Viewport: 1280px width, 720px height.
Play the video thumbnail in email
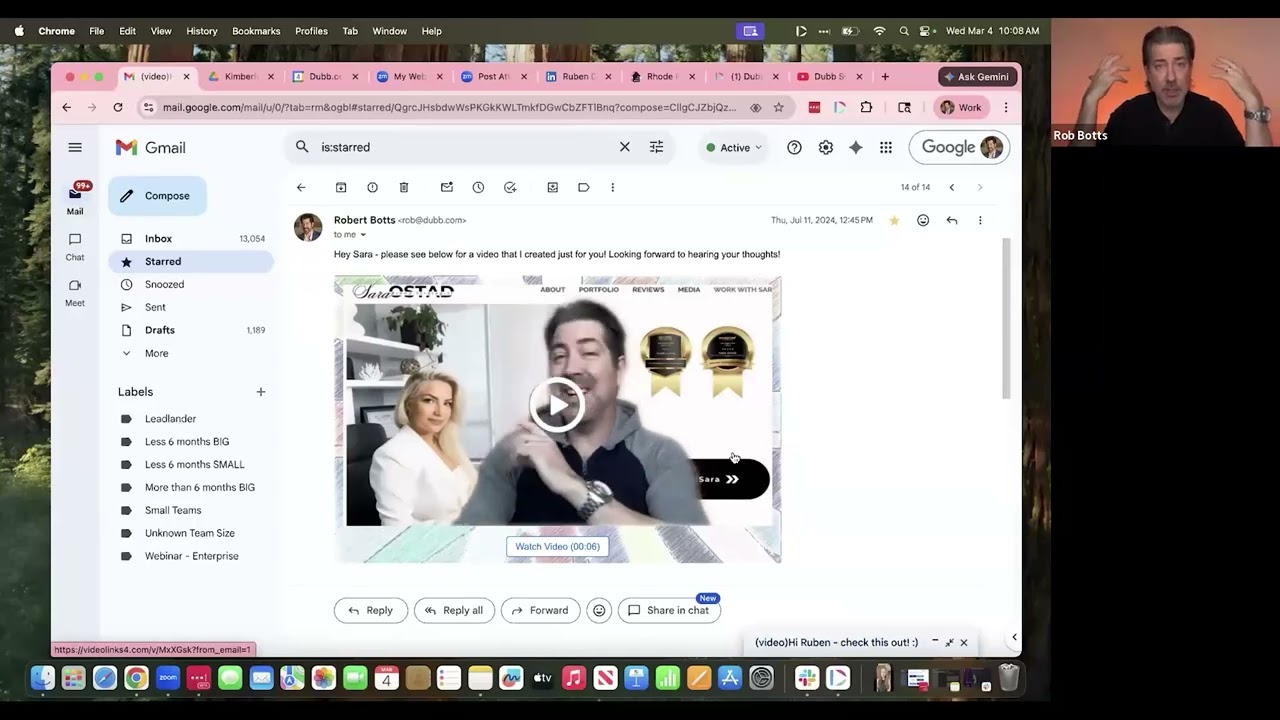coord(556,404)
